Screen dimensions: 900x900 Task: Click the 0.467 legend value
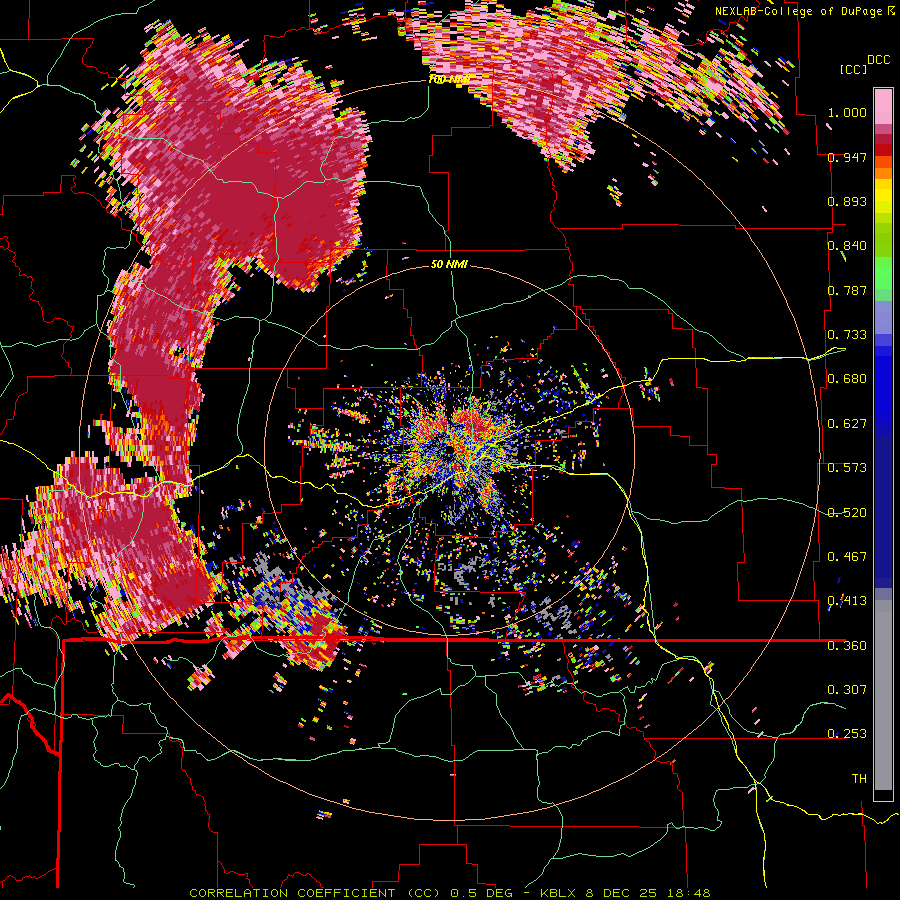pyautogui.click(x=847, y=557)
